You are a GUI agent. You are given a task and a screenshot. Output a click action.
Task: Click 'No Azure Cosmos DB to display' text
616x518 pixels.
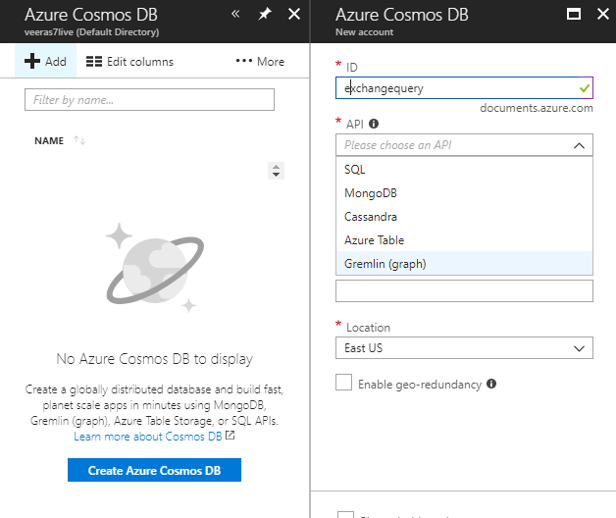[x=154, y=359]
